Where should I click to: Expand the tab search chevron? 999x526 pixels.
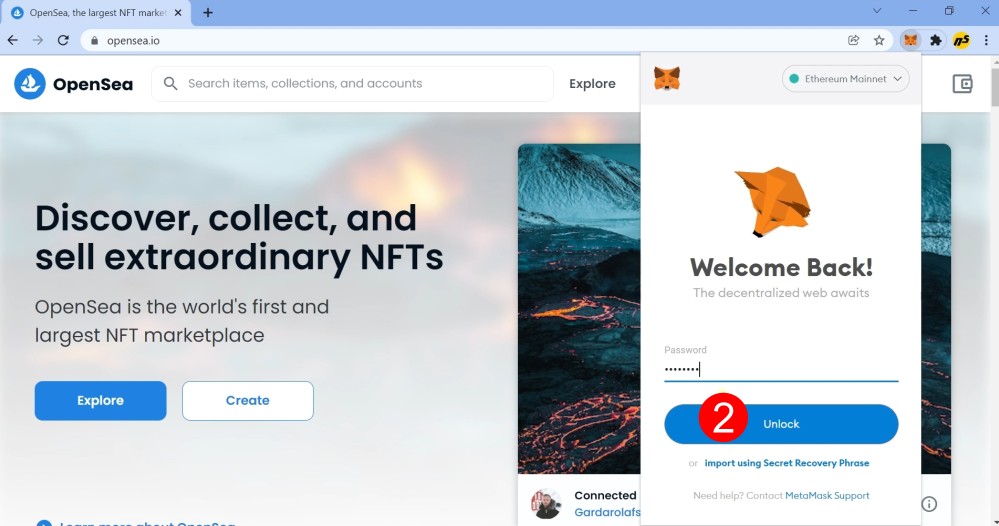[877, 11]
